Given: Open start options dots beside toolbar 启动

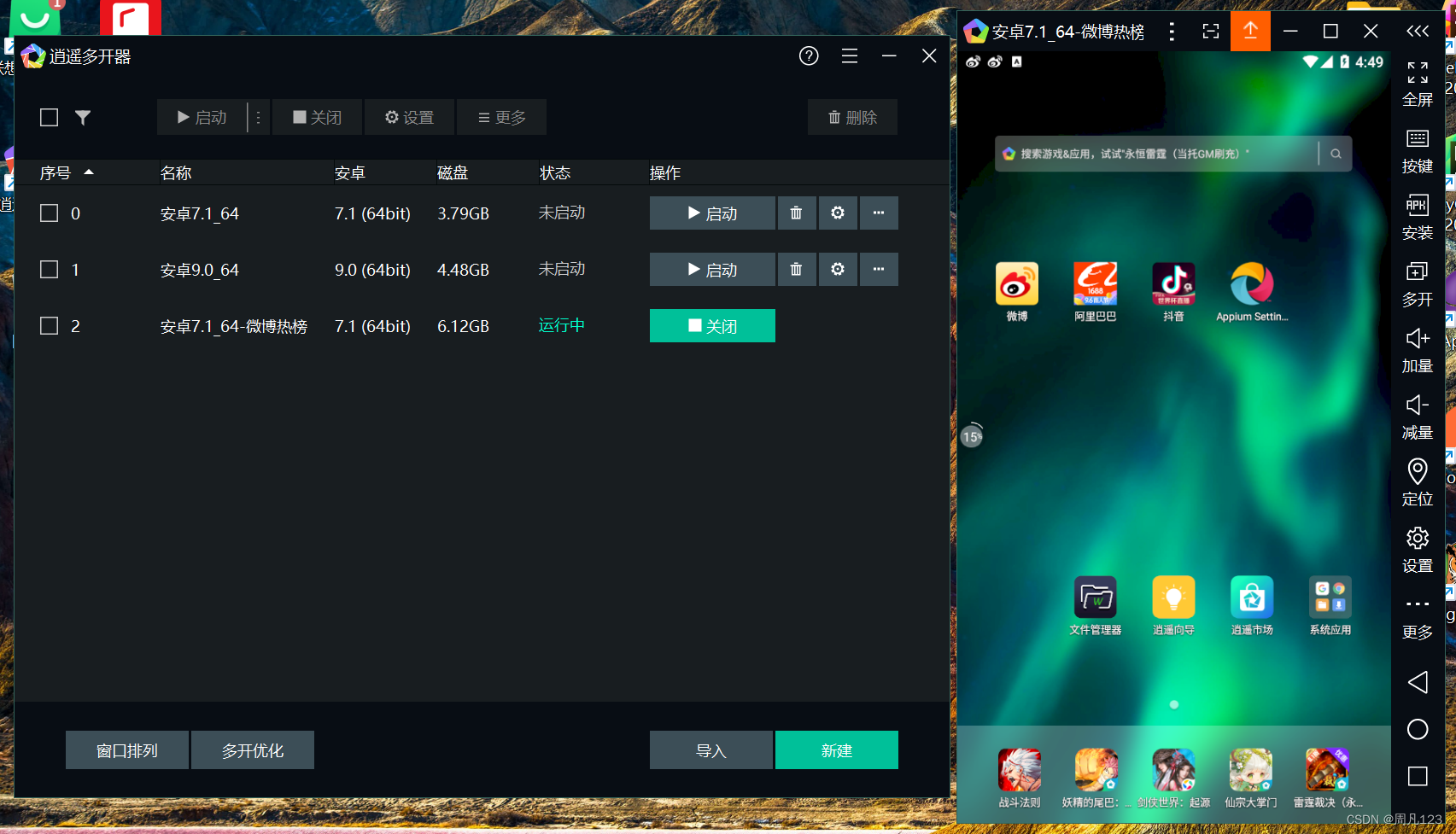Looking at the screenshot, I should click(x=259, y=117).
